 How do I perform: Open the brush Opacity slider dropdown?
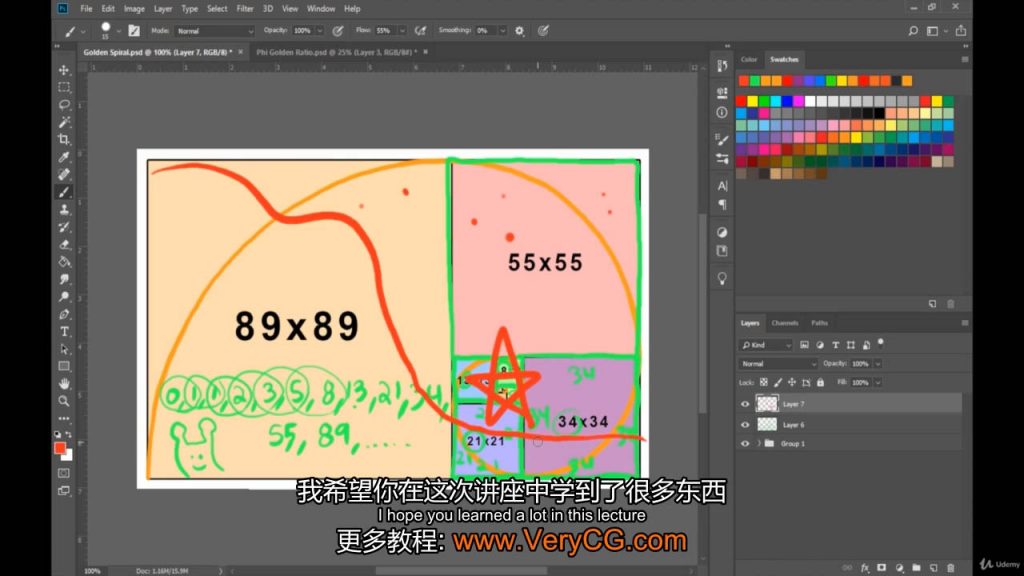click(319, 31)
